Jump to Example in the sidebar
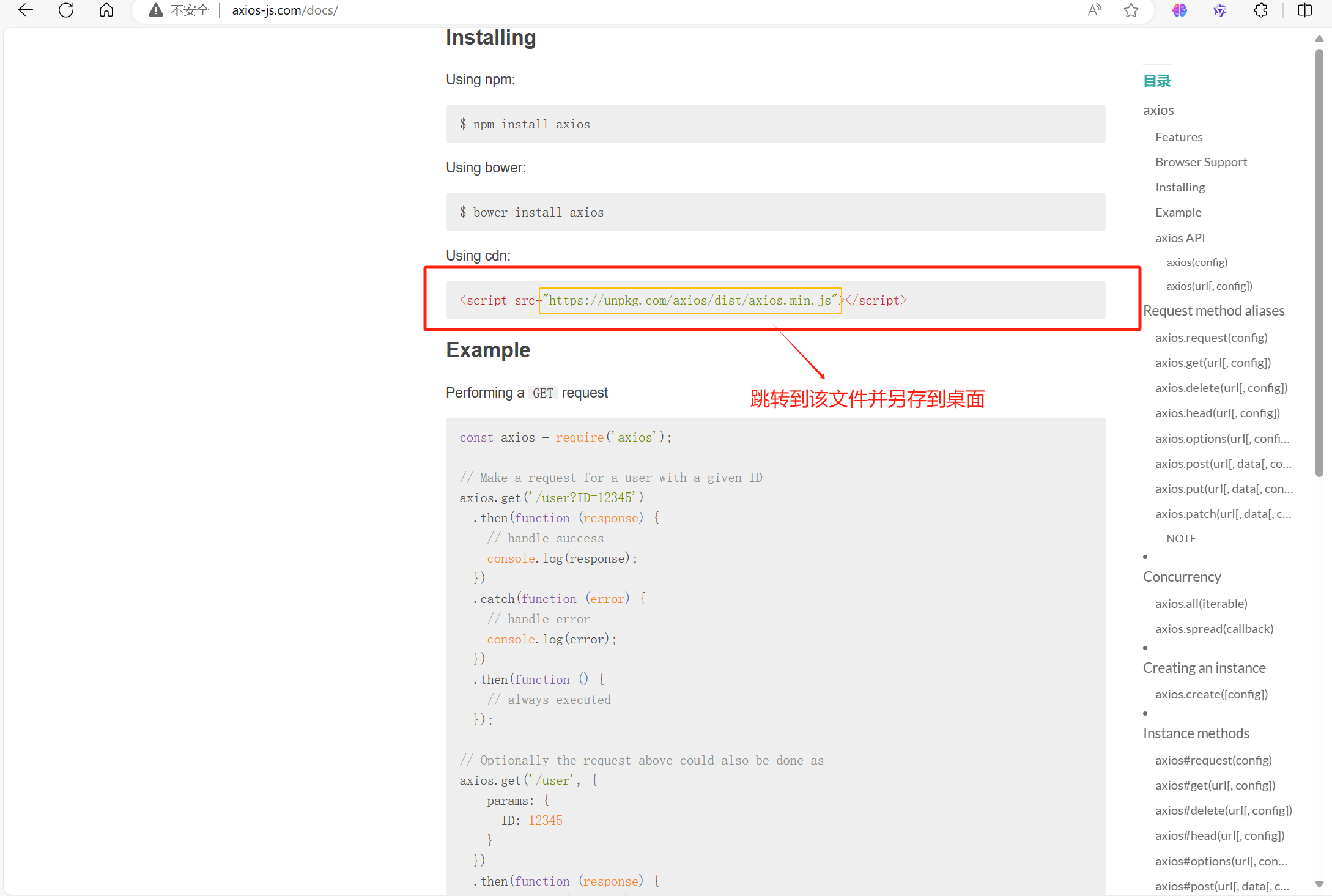1332x896 pixels. (x=1178, y=212)
